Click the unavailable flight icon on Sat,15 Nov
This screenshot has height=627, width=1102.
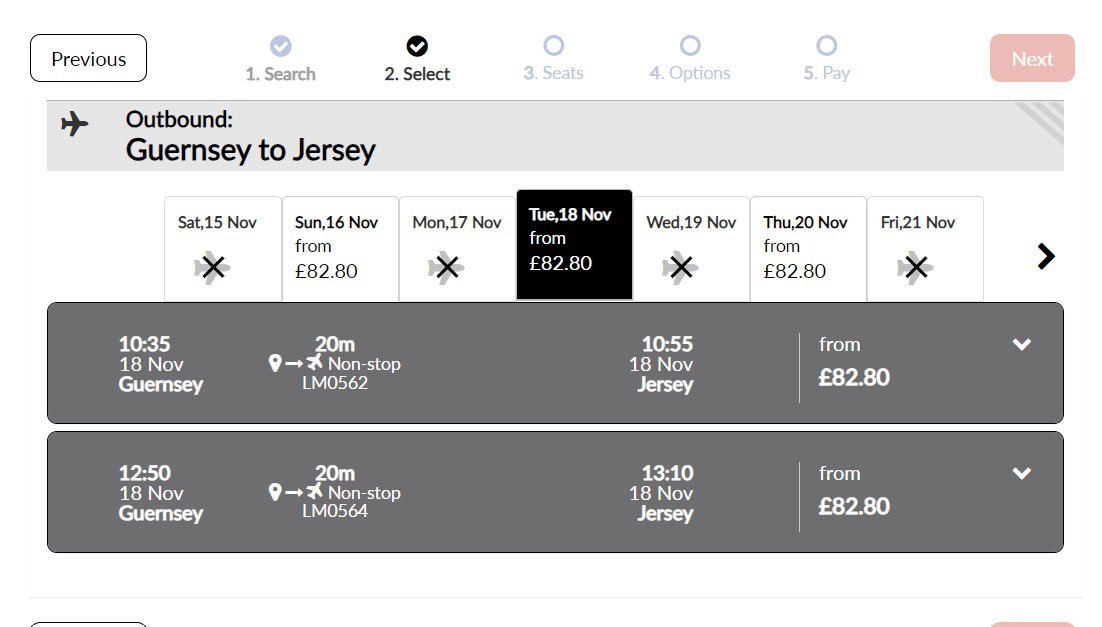pyautogui.click(x=212, y=267)
